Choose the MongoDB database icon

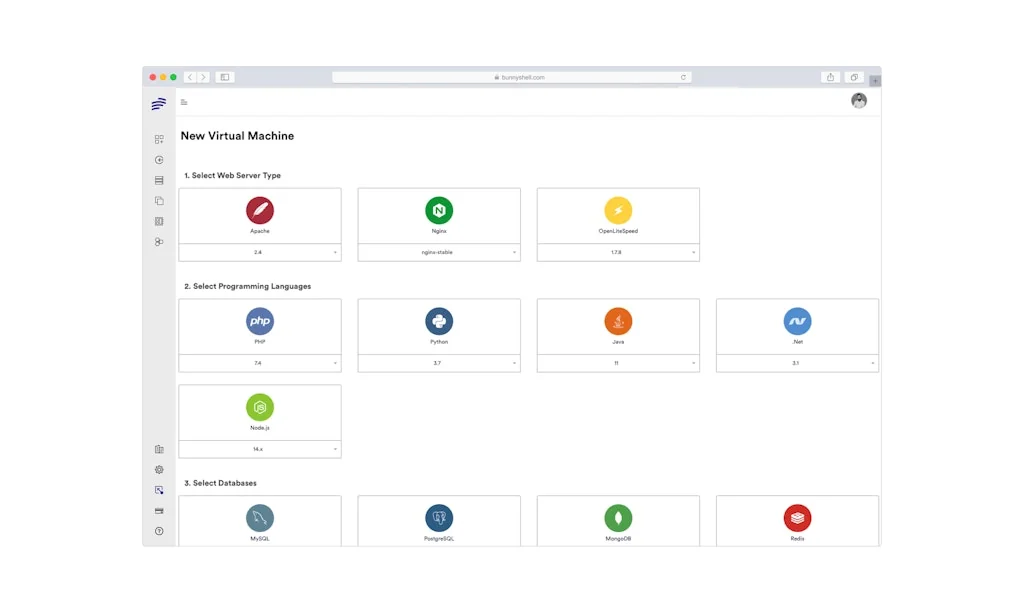[x=618, y=518]
